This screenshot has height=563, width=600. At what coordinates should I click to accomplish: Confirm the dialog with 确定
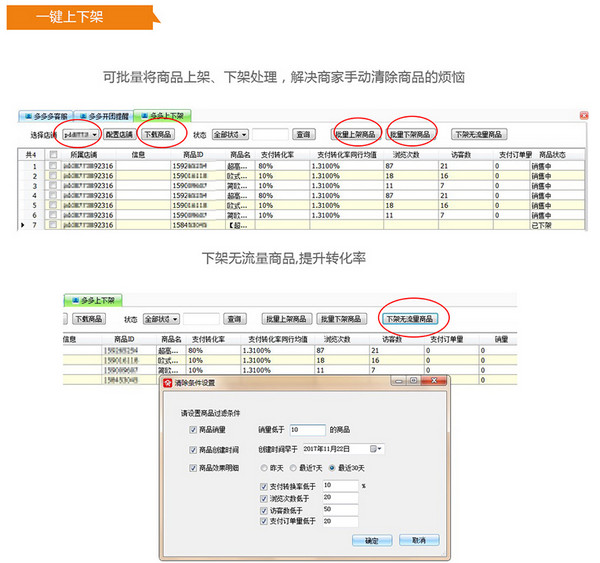pyautogui.click(x=372, y=540)
